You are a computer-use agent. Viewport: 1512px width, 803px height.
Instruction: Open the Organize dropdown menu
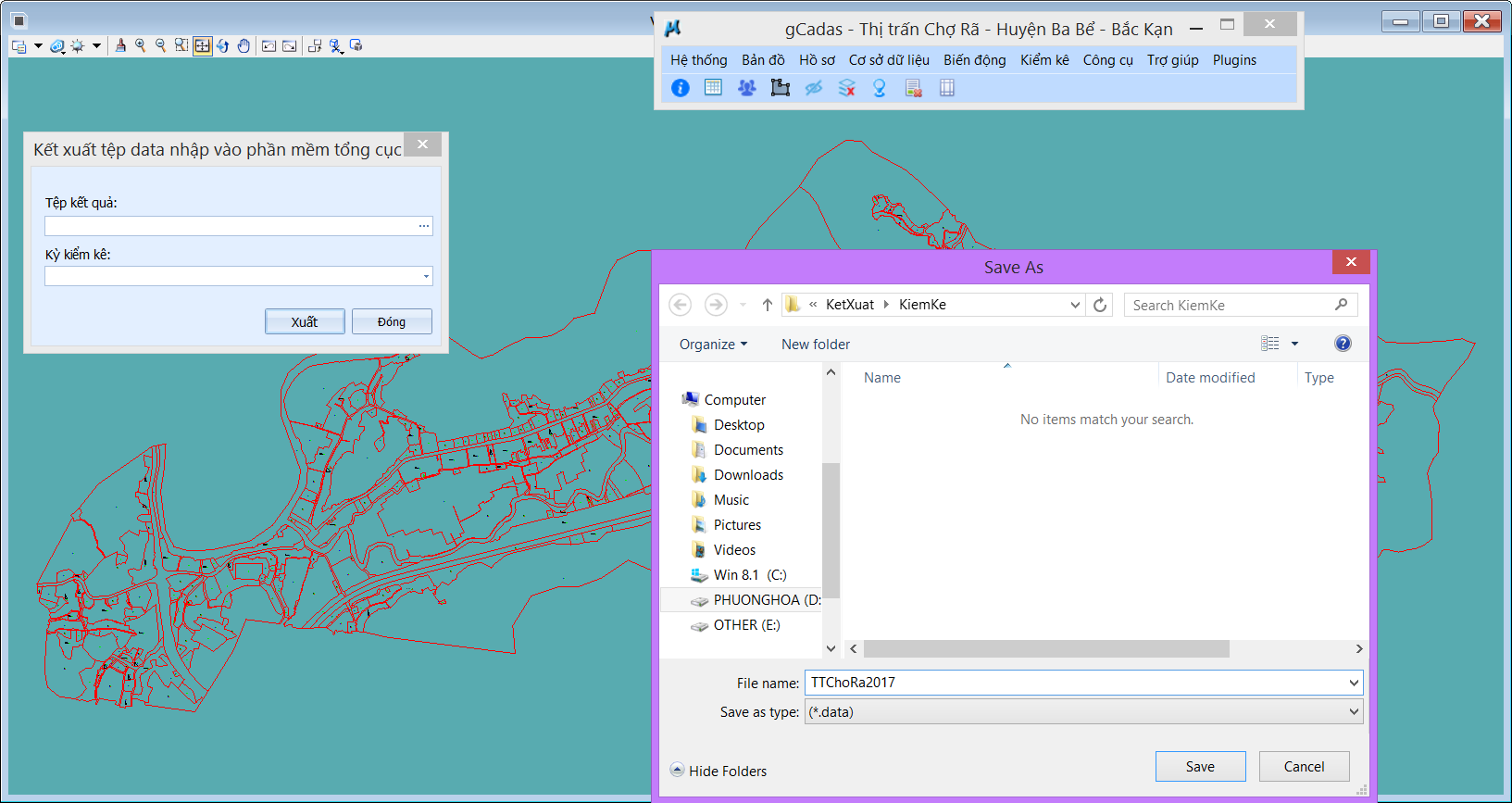(x=713, y=345)
